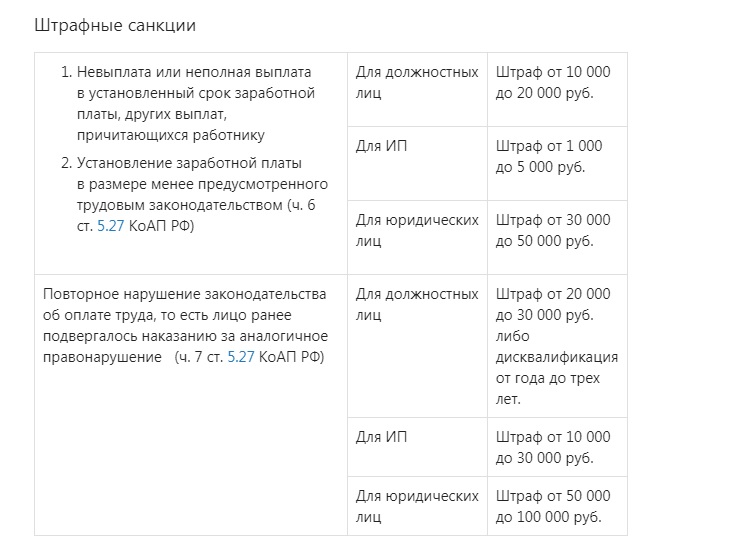Click the word 'дисквалификация' in table
The height and width of the screenshot is (557, 732).
click(x=556, y=357)
